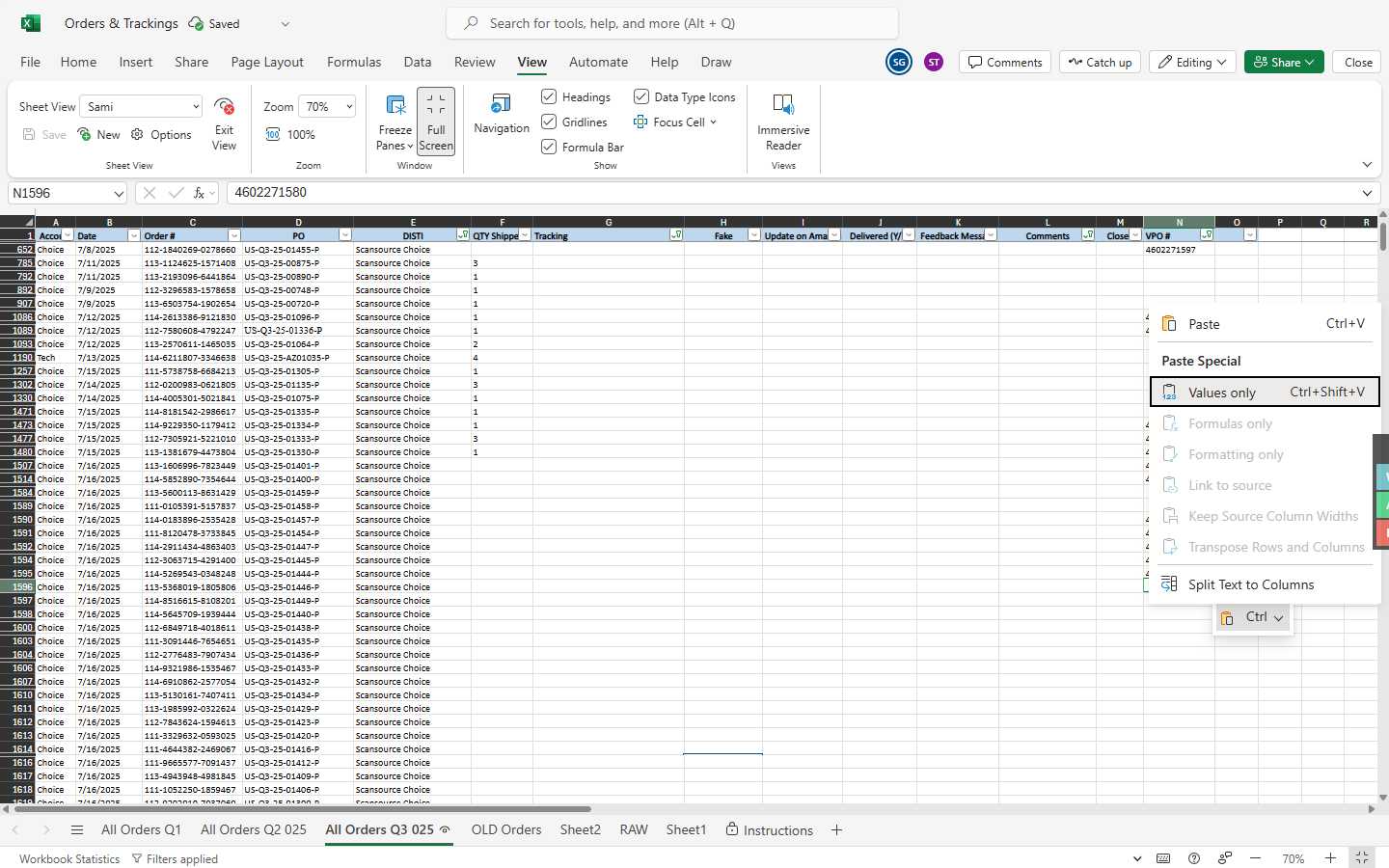Click the Split Text to Columns icon
The height and width of the screenshot is (868, 1389).
pos(1169,584)
